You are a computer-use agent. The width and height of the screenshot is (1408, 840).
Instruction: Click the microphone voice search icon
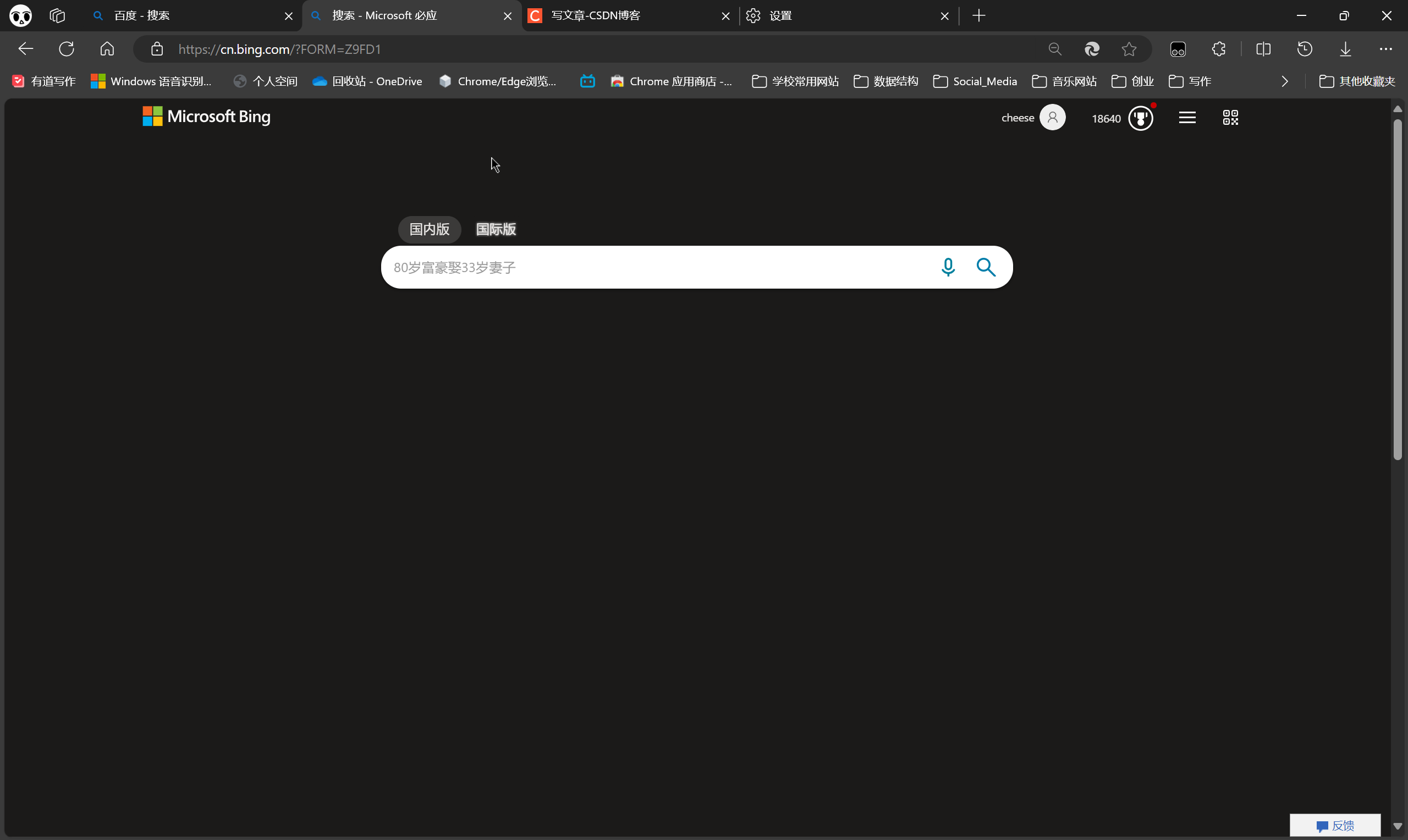tap(948, 267)
